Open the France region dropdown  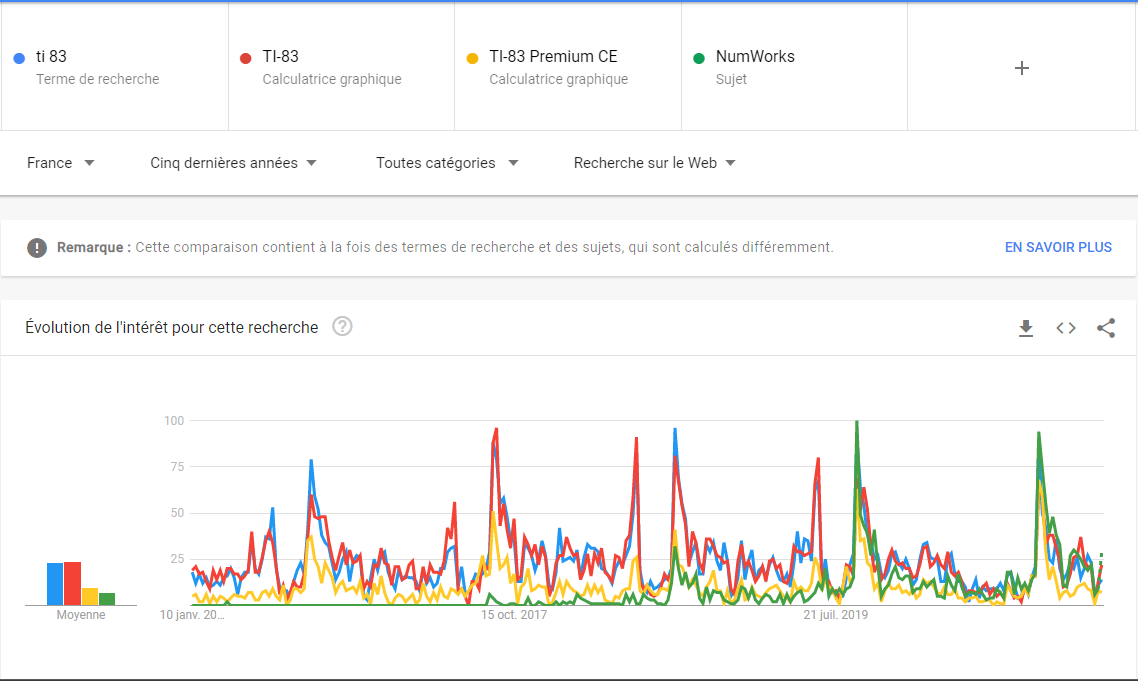coord(60,163)
